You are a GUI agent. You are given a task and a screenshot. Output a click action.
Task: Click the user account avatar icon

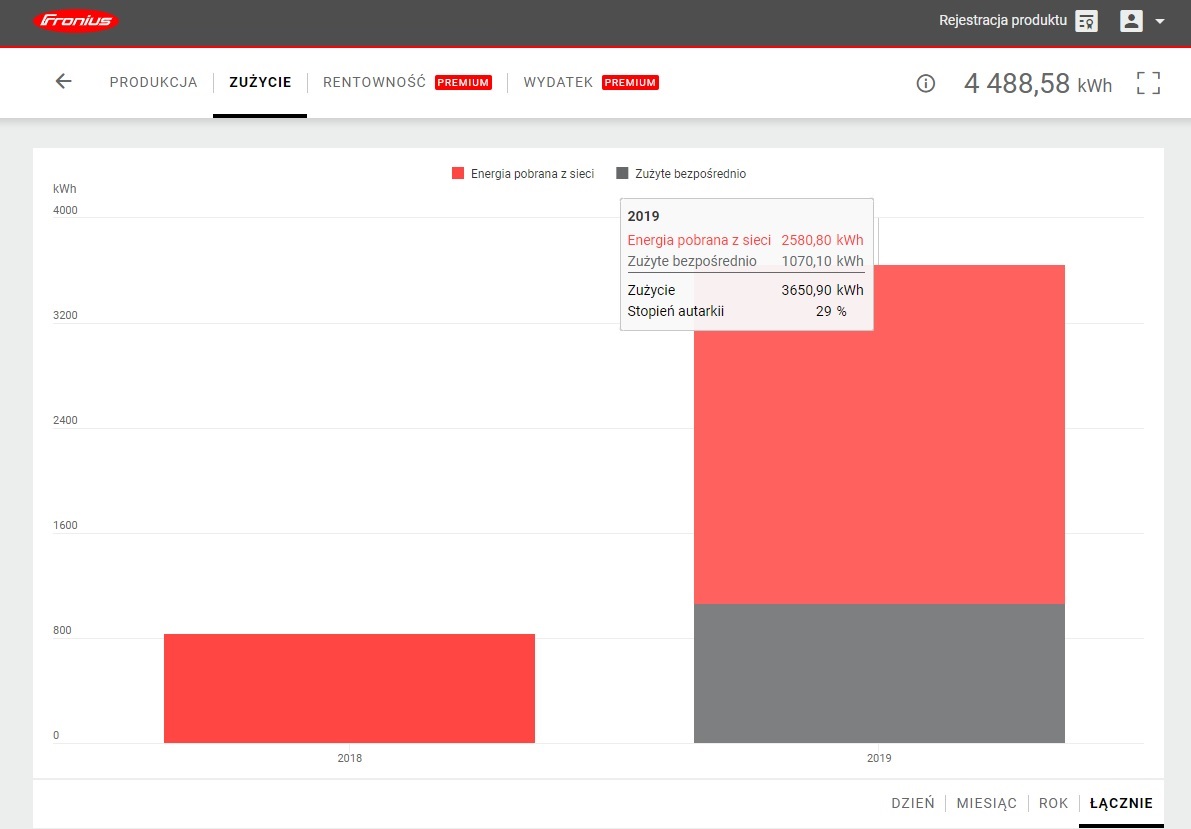click(1131, 21)
